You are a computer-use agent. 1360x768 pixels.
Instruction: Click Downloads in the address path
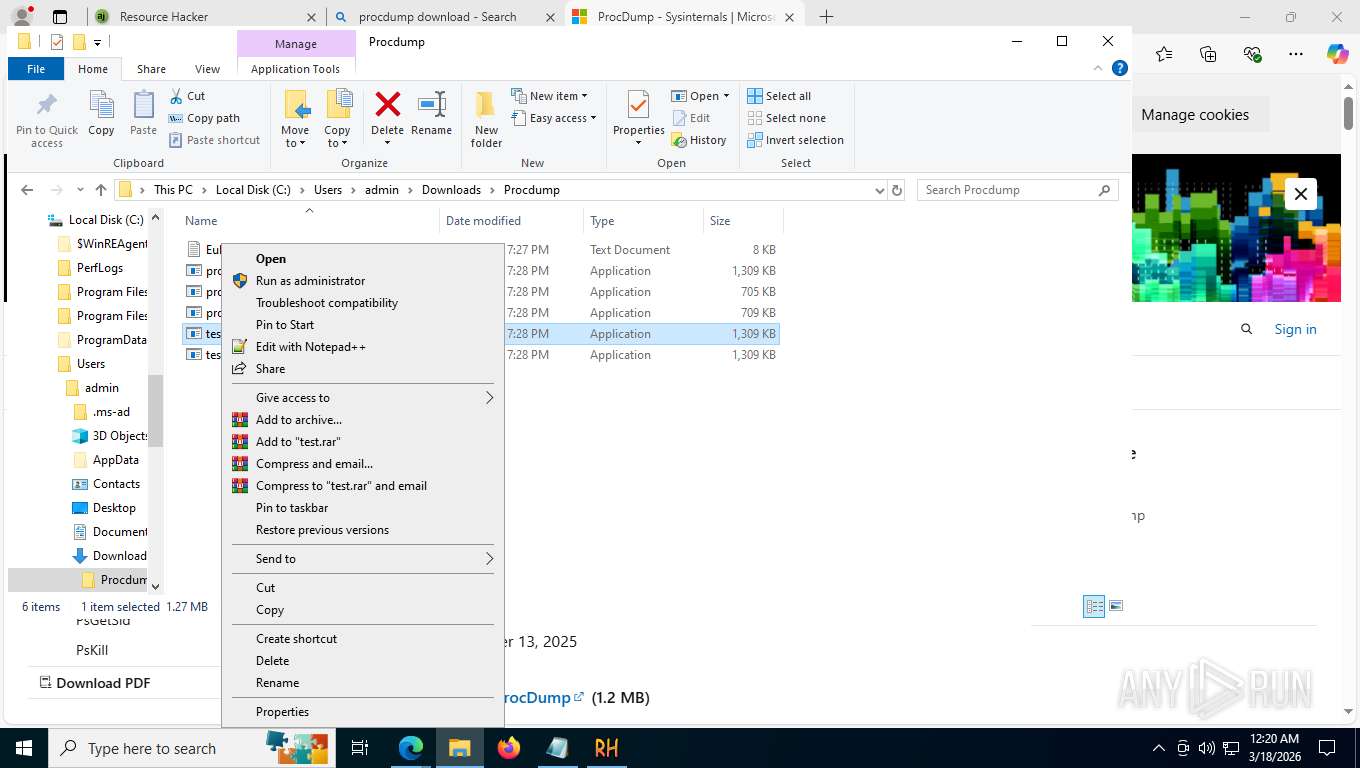click(x=451, y=190)
